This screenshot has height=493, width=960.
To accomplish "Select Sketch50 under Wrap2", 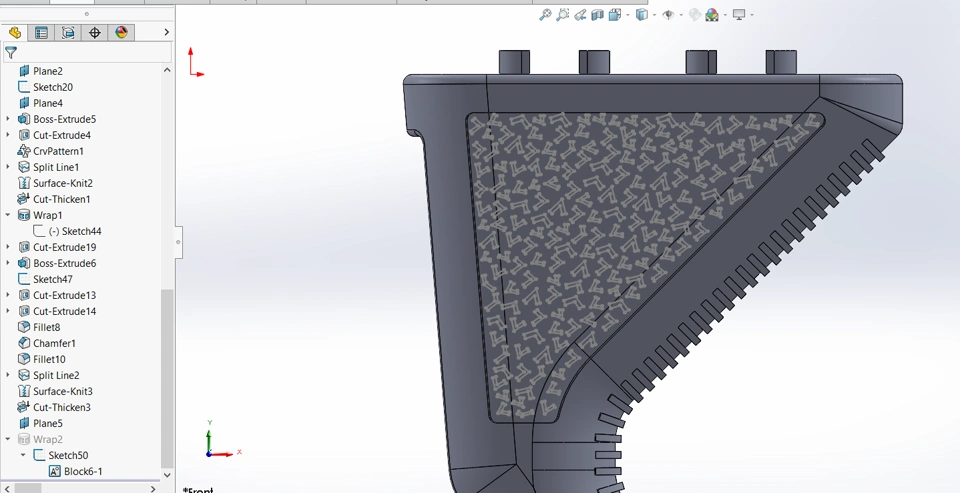I will pos(68,455).
